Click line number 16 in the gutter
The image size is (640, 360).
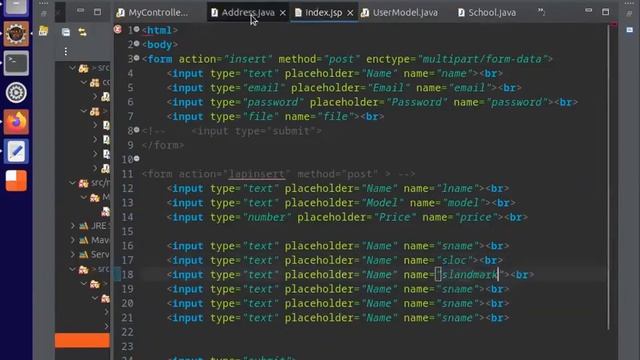127,246
